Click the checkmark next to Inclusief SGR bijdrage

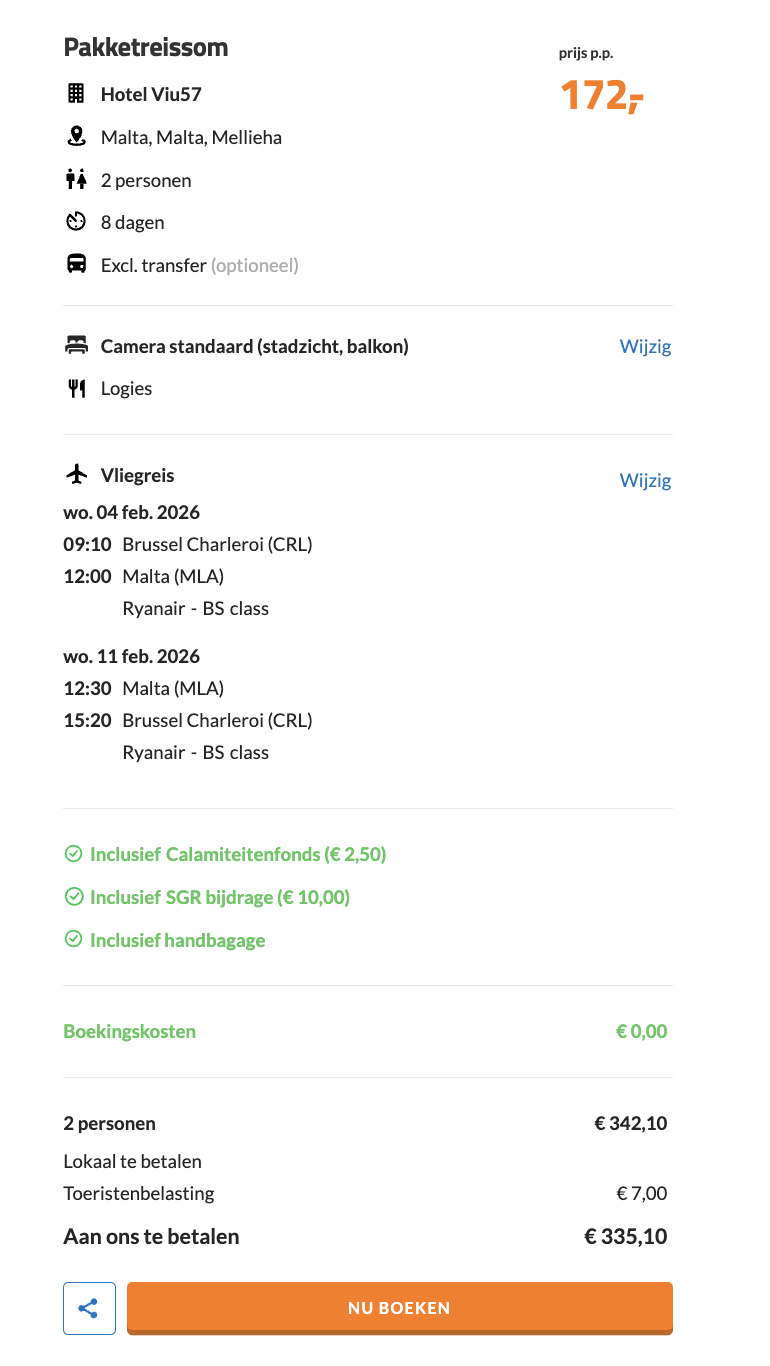click(73, 896)
